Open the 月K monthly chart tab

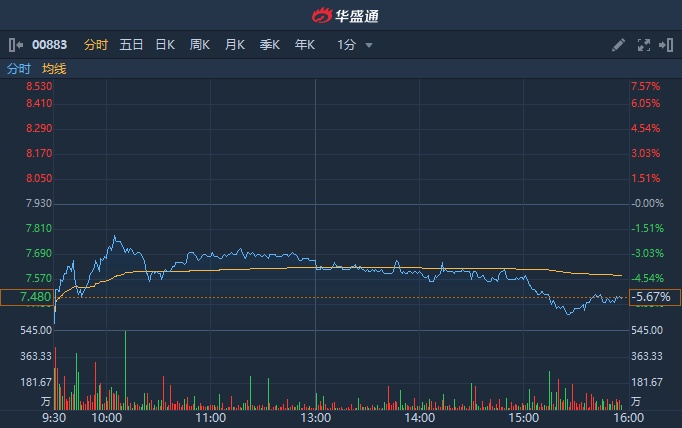coord(235,45)
